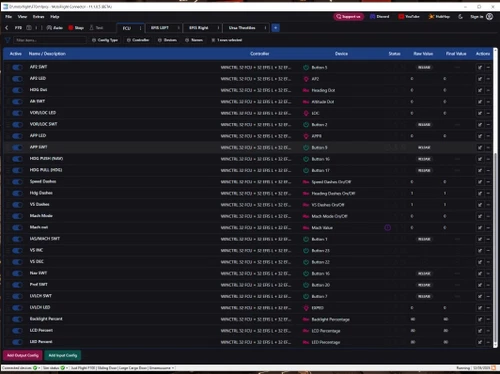Sort by the Name / Description column header
500x374 pixels.
tap(47, 54)
